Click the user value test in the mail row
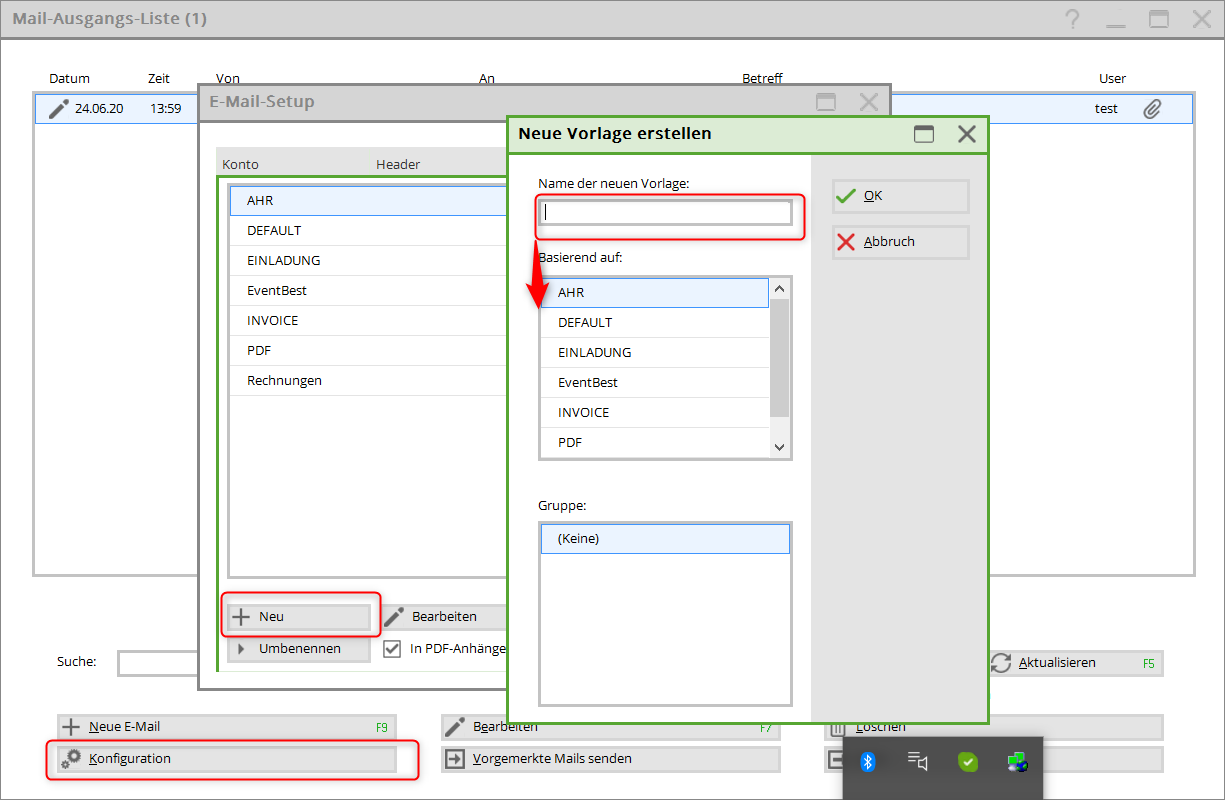This screenshot has height=800, width=1225. (1106, 109)
